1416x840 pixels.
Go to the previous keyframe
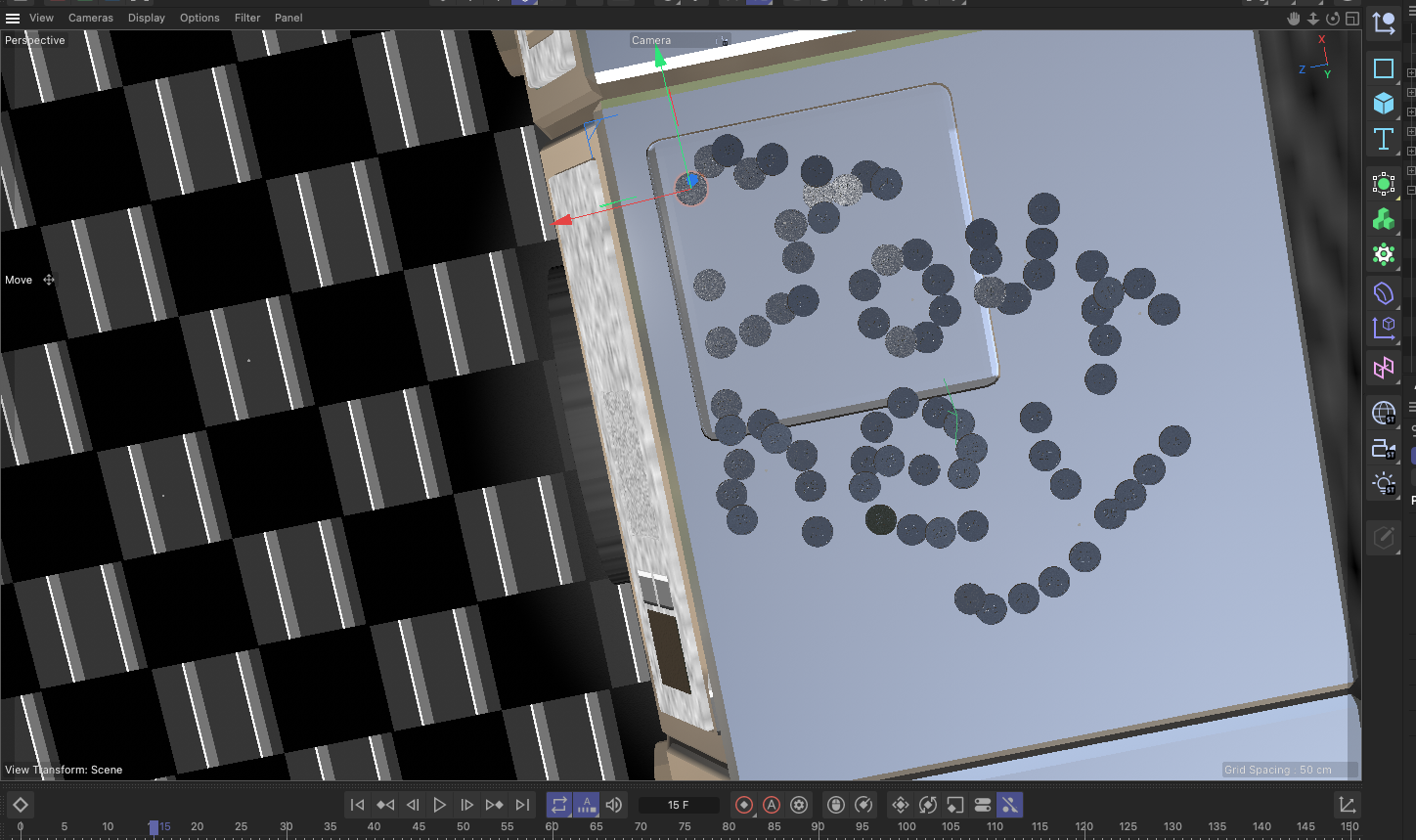pyautogui.click(x=385, y=805)
